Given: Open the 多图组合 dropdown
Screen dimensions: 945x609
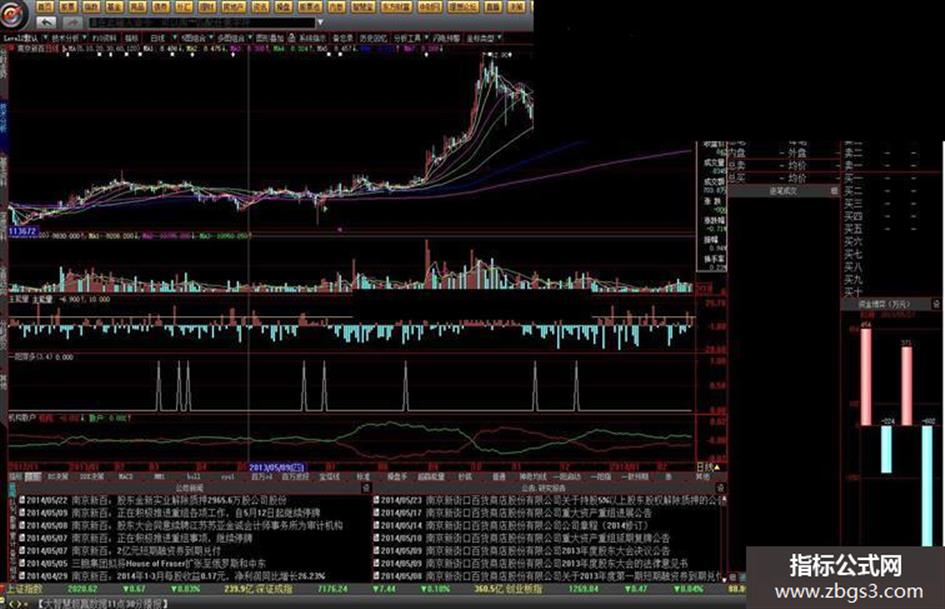Looking at the screenshot, I should (234, 37).
